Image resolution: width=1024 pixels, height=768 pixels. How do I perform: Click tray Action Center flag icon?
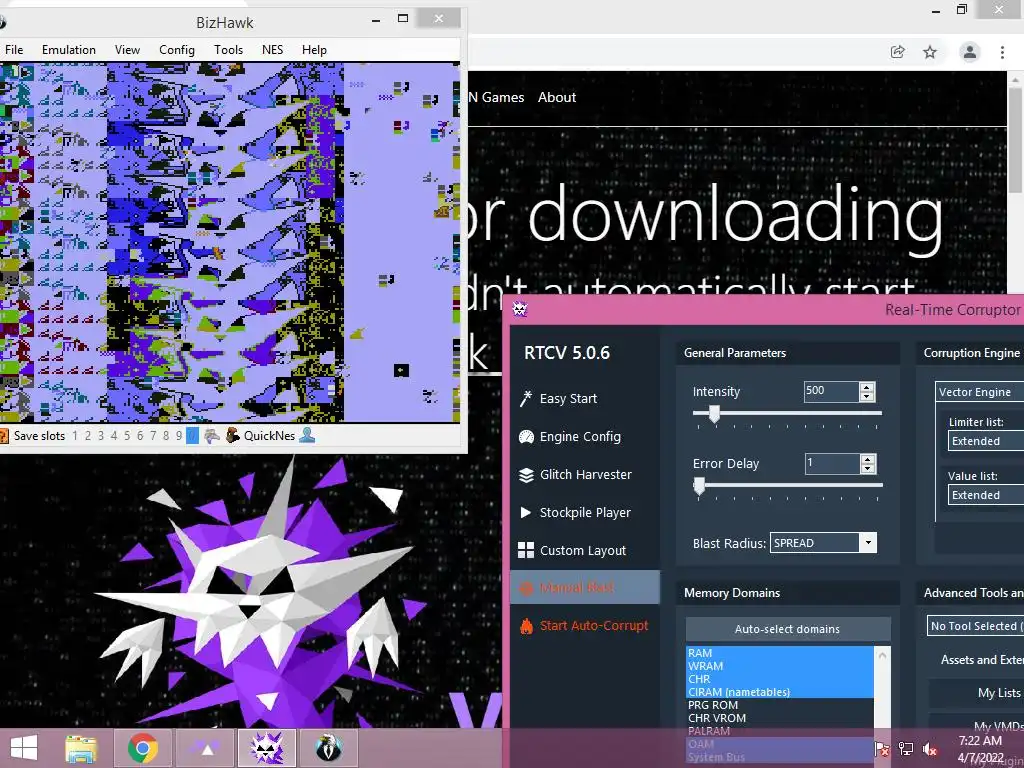coord(882,748)
